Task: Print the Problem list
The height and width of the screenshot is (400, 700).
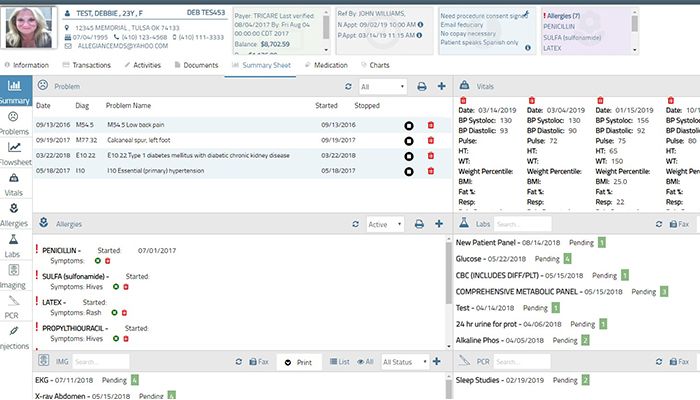Action: (421, 87)
